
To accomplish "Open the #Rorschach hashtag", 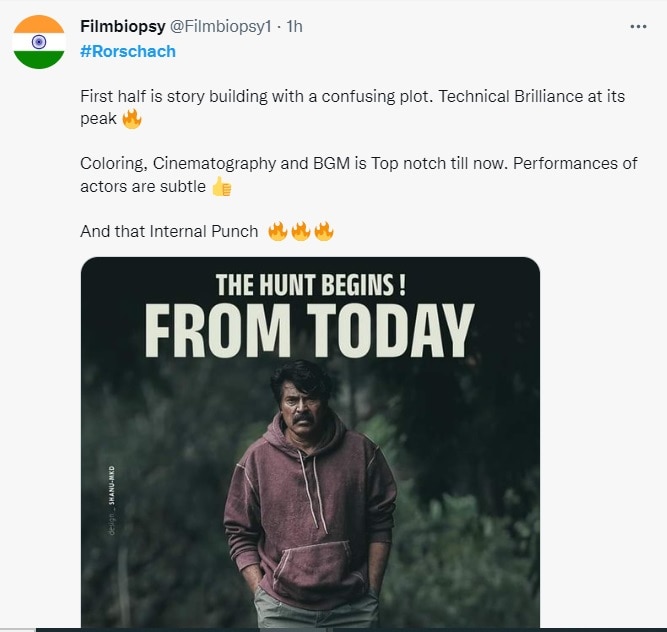I will 127,51.
